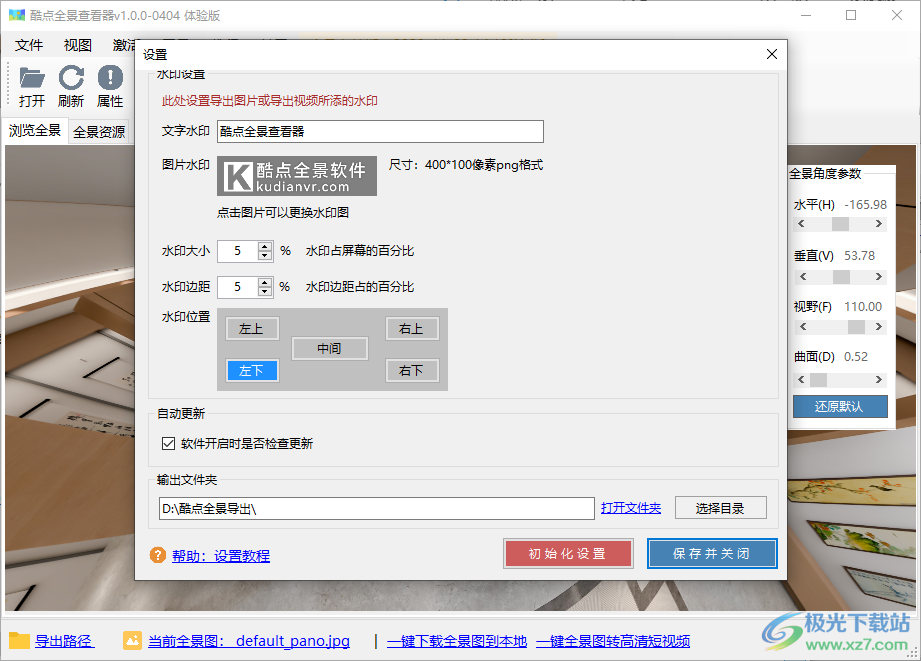This screenshot has width=921, height=661.
Task: Click the curvature value 0.52
Action: (x=856, y=357)
